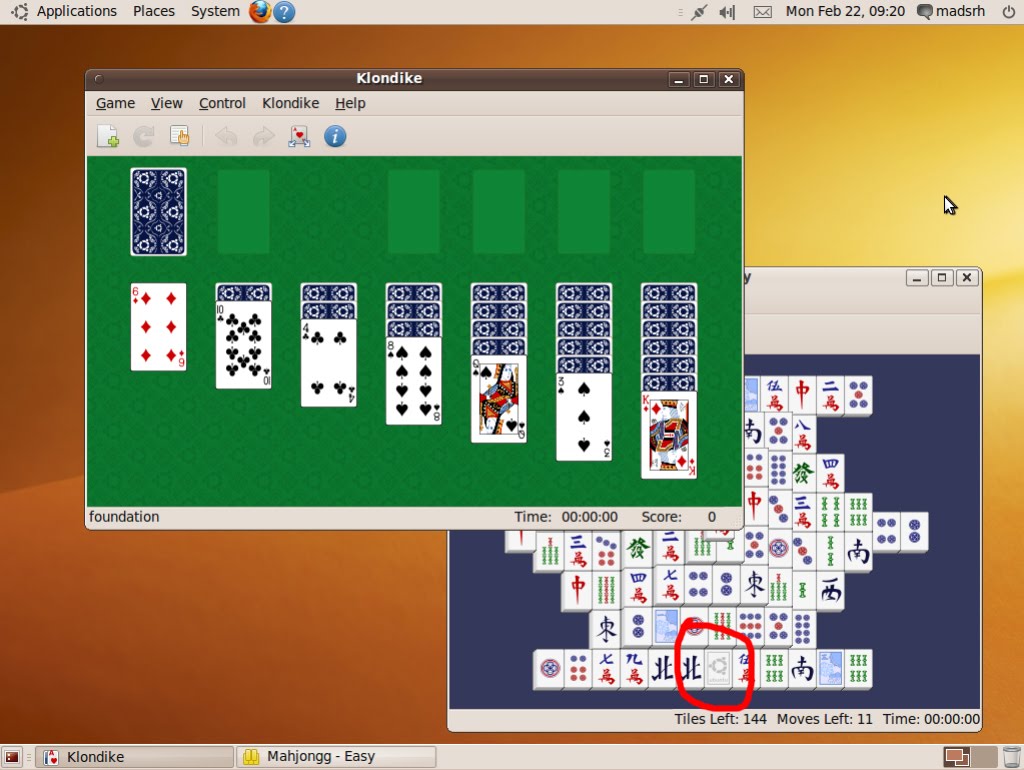Click the restart game toolbar icon

click(x=144, y=136)
